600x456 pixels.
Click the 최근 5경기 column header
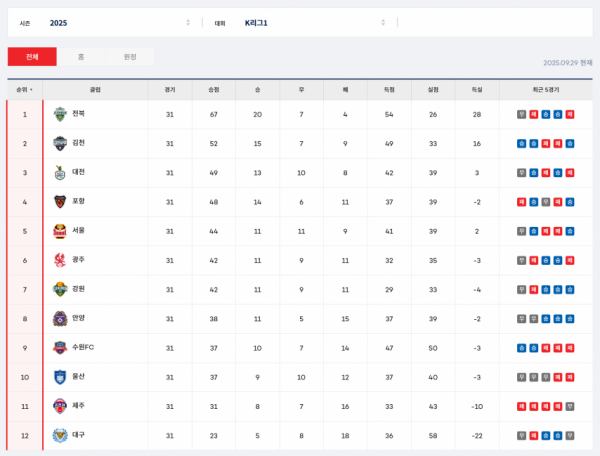(546, 90)
